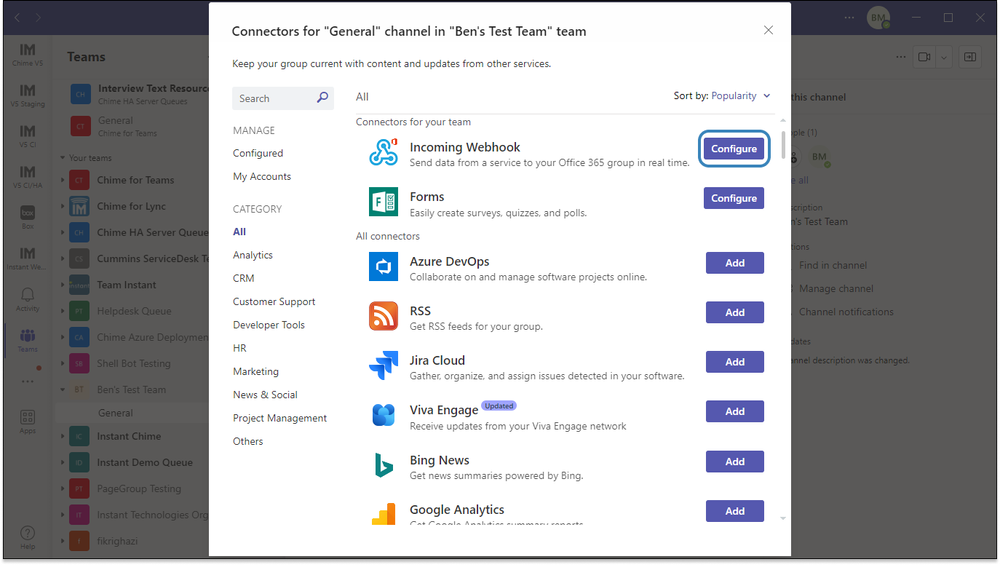The width and height of the screenshot is (1000, 565).
Task: Select the News & Social category
Action: pyautogui.click(x=265, y=395)
